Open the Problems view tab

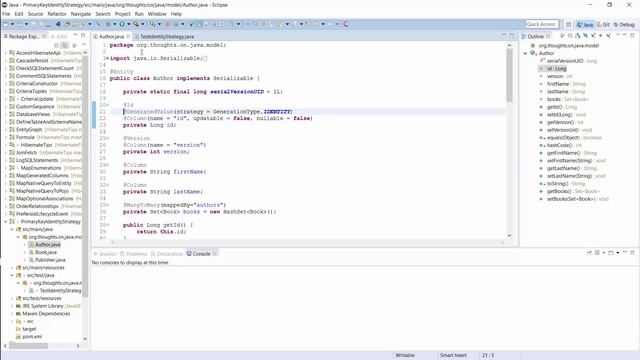click(x=133, y=254)
